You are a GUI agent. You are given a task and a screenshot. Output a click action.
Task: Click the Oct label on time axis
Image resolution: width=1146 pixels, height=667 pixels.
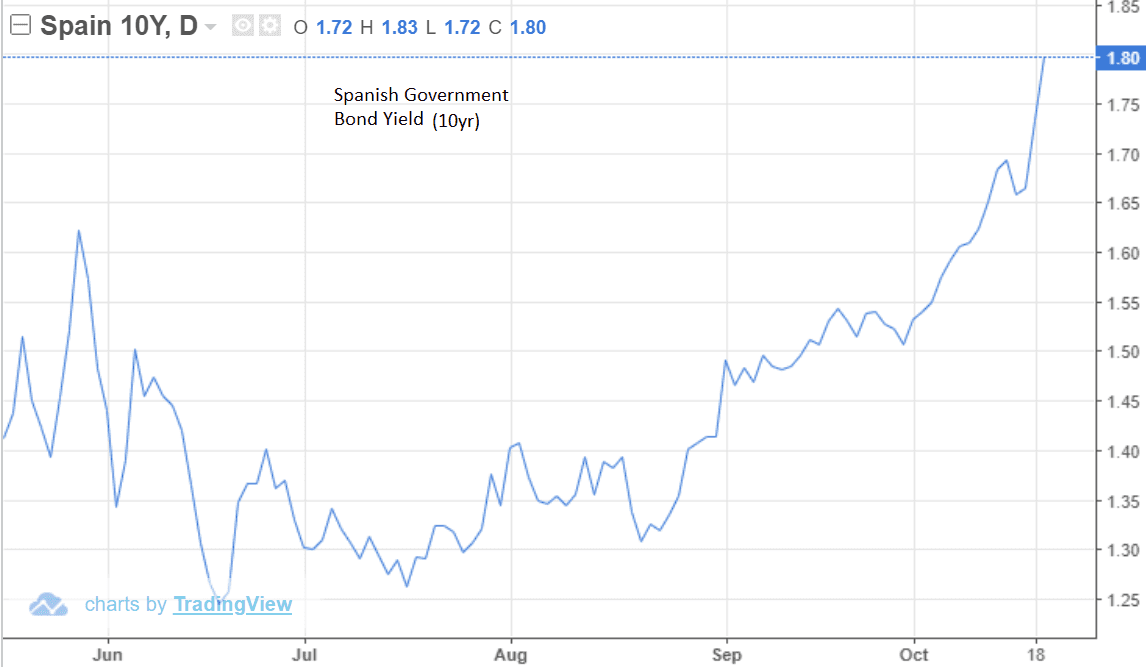(913, 655)
